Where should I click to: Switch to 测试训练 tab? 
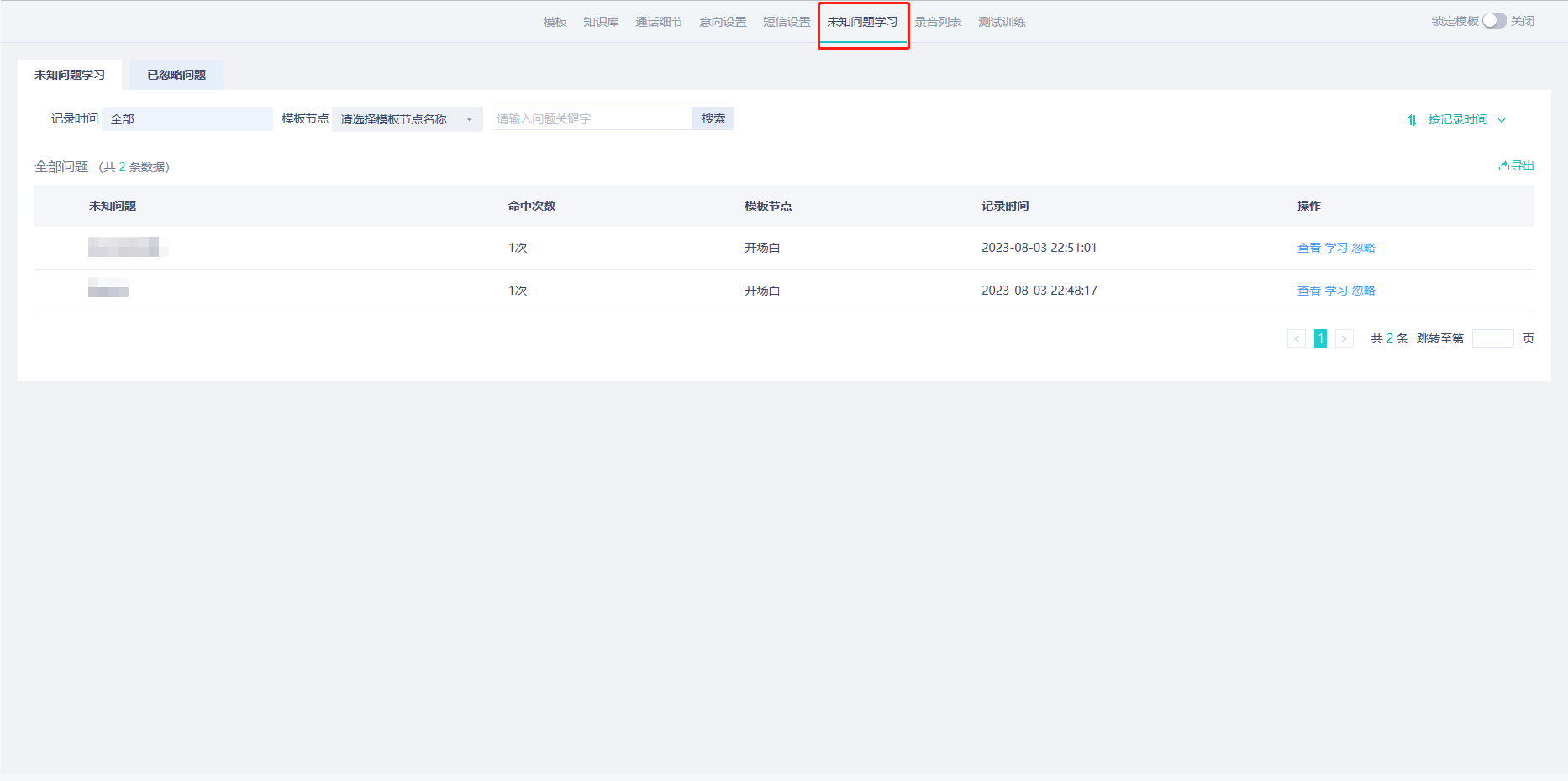[1002, 22]
